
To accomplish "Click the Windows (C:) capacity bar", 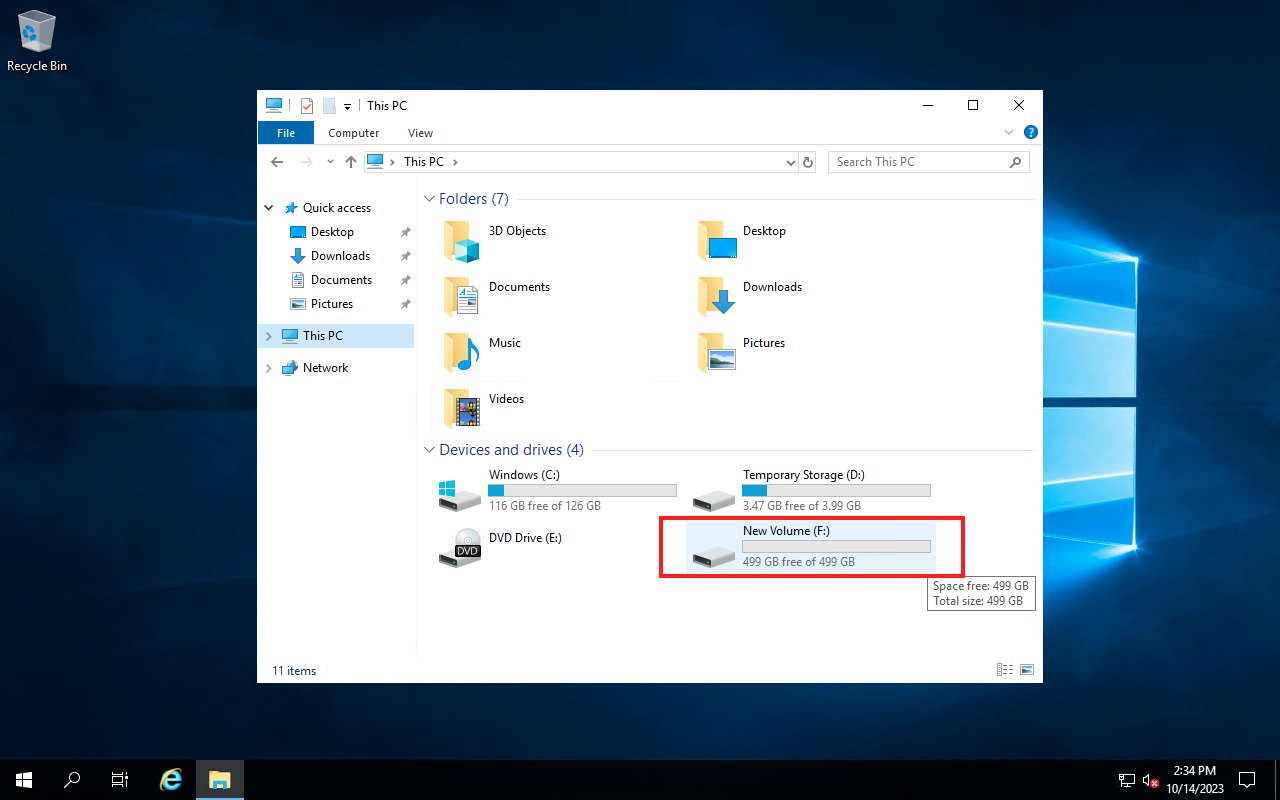I will coord(582,491).
